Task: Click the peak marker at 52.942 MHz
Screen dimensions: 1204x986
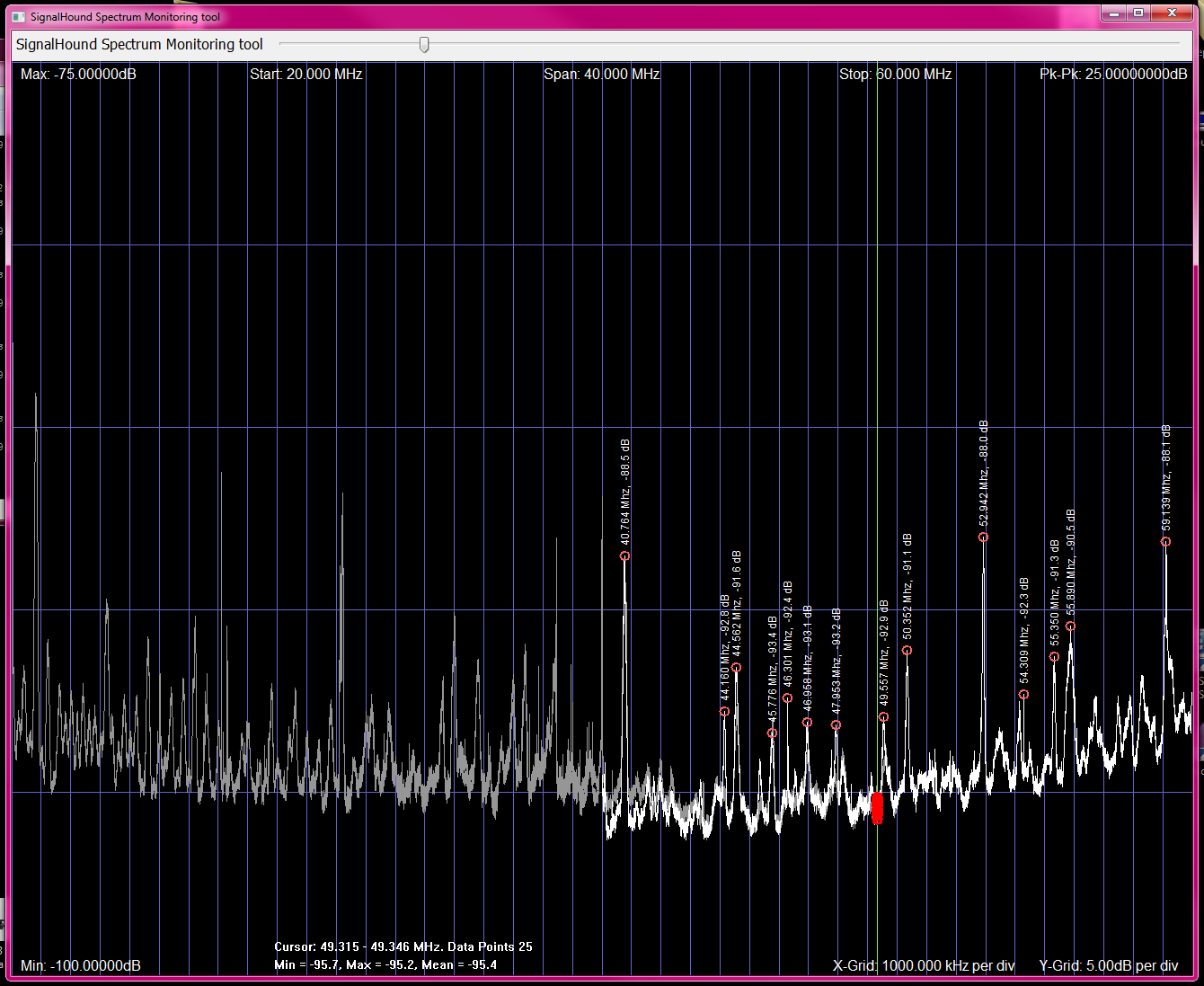Action: click(x=983, y=537)
